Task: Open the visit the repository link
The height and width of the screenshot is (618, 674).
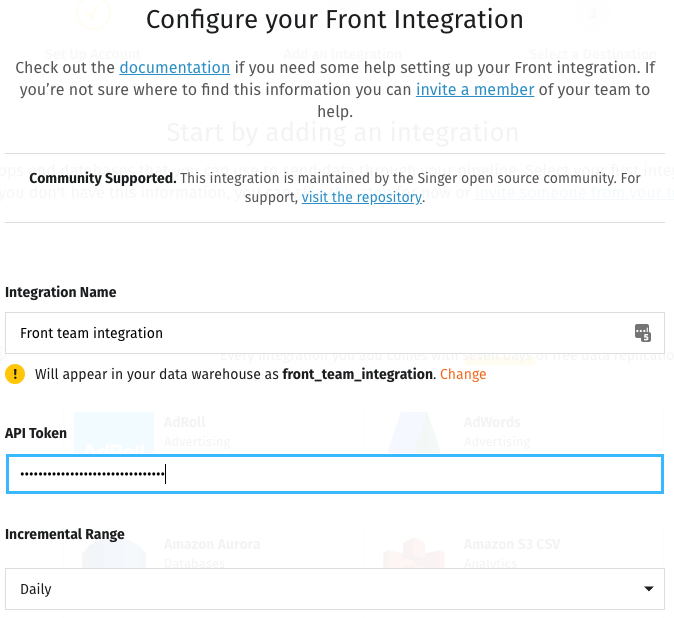Action: coord(362,197)
